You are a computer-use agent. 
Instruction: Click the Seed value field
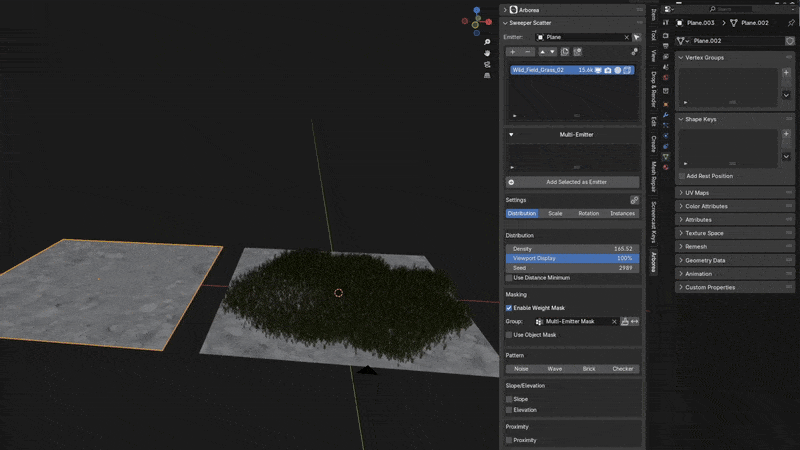[x=572, y=268]
